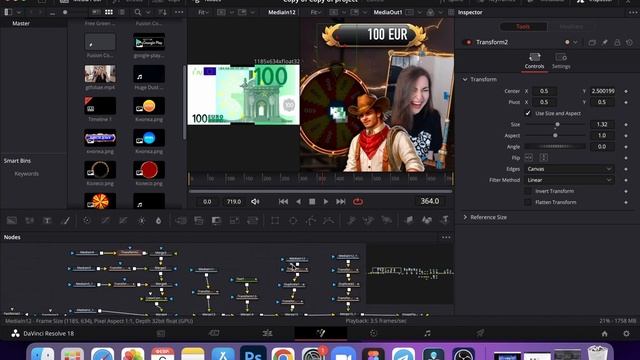Viewport: 640px width, 360px height.
Task: Enable Flatten Transform checkbox
Action: tap(528, 202)
